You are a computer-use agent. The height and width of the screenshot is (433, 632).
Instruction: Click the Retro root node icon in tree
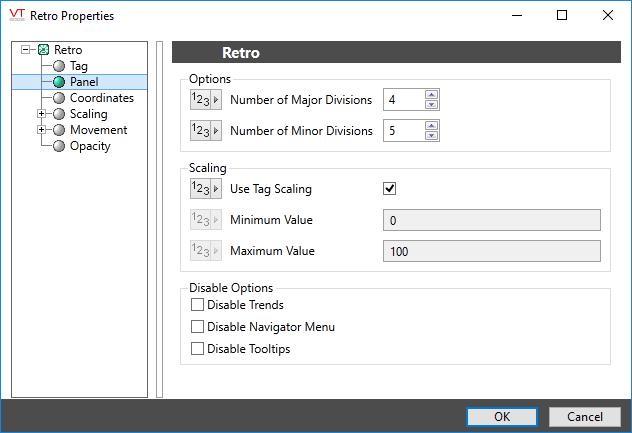point(43,50)
